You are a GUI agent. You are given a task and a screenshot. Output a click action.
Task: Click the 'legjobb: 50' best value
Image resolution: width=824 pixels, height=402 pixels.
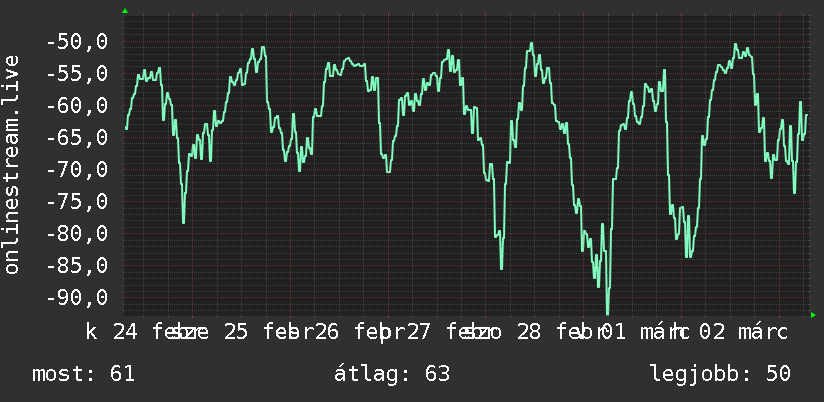720,374
